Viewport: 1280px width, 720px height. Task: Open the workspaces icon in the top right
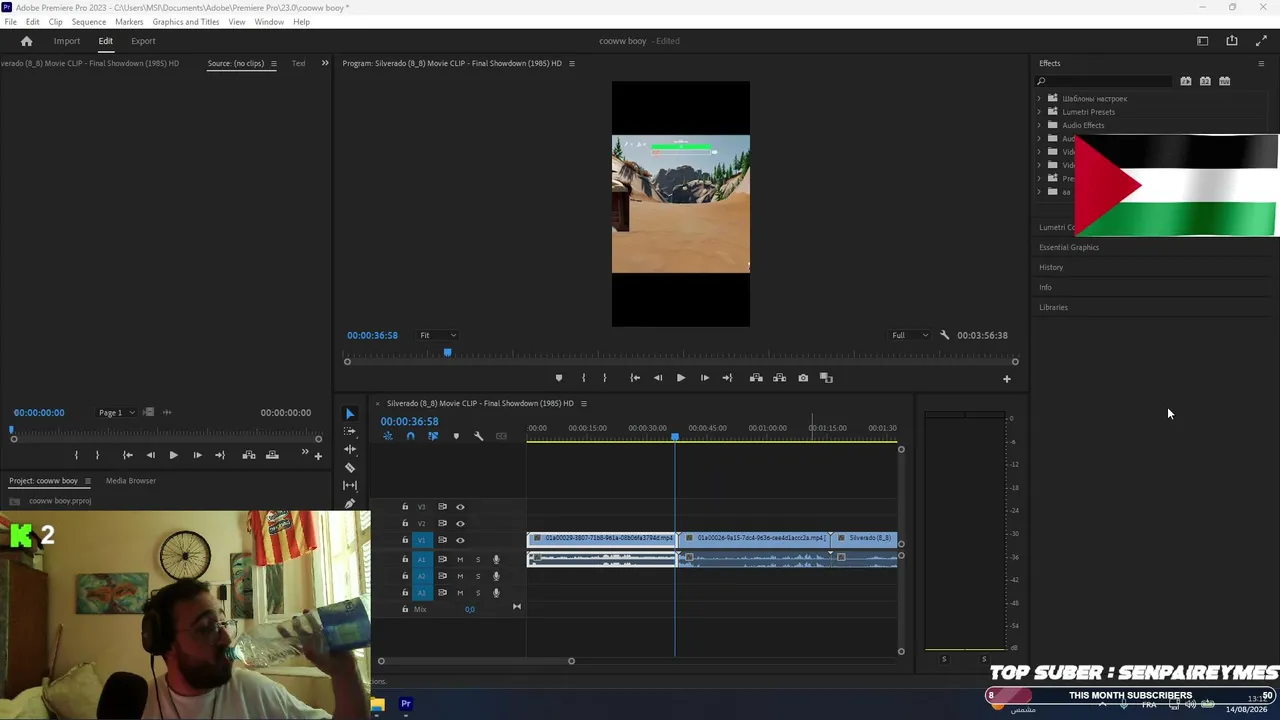pos(1203,41)
